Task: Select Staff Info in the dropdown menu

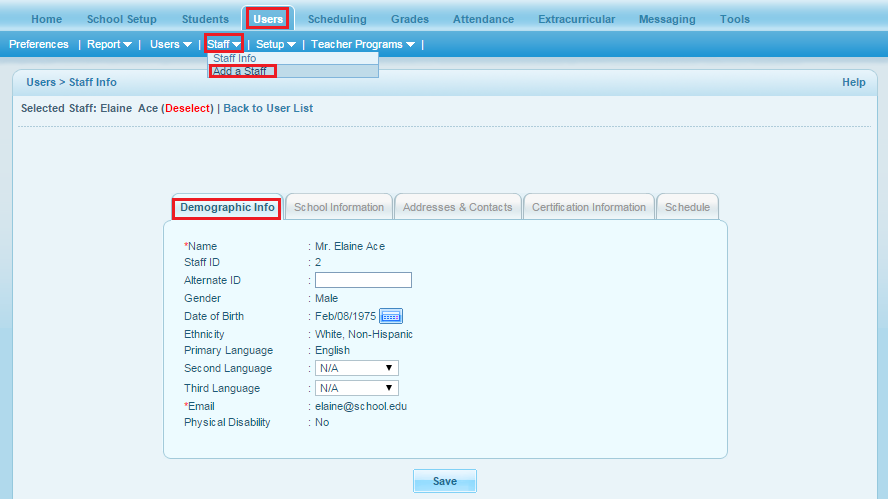Action: click(x=235, y=58)
